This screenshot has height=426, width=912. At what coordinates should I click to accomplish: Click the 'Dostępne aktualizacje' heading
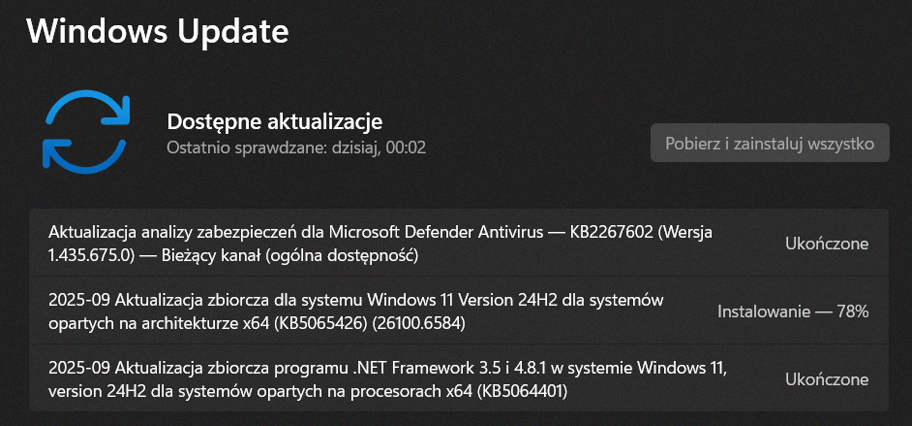point(275,122)
